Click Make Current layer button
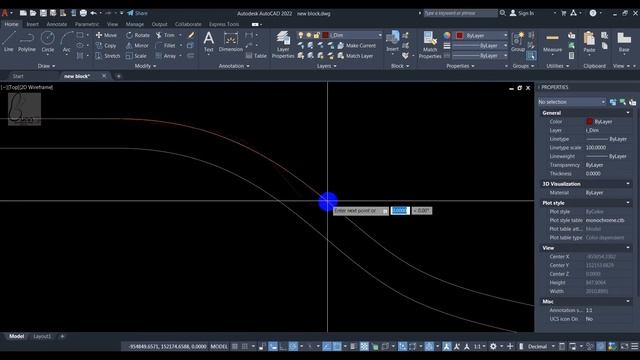 coord(357,46)
